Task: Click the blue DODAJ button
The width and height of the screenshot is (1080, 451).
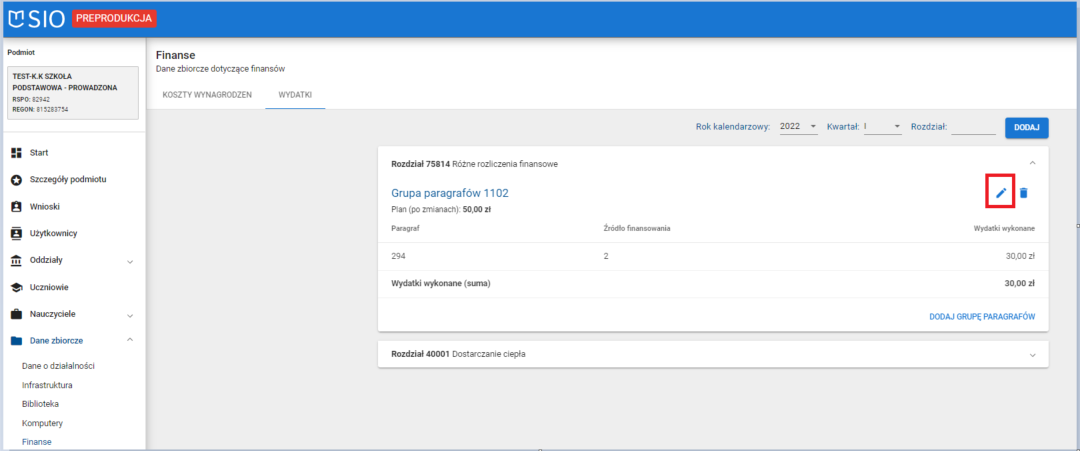Action: (x=1026, y=127)
